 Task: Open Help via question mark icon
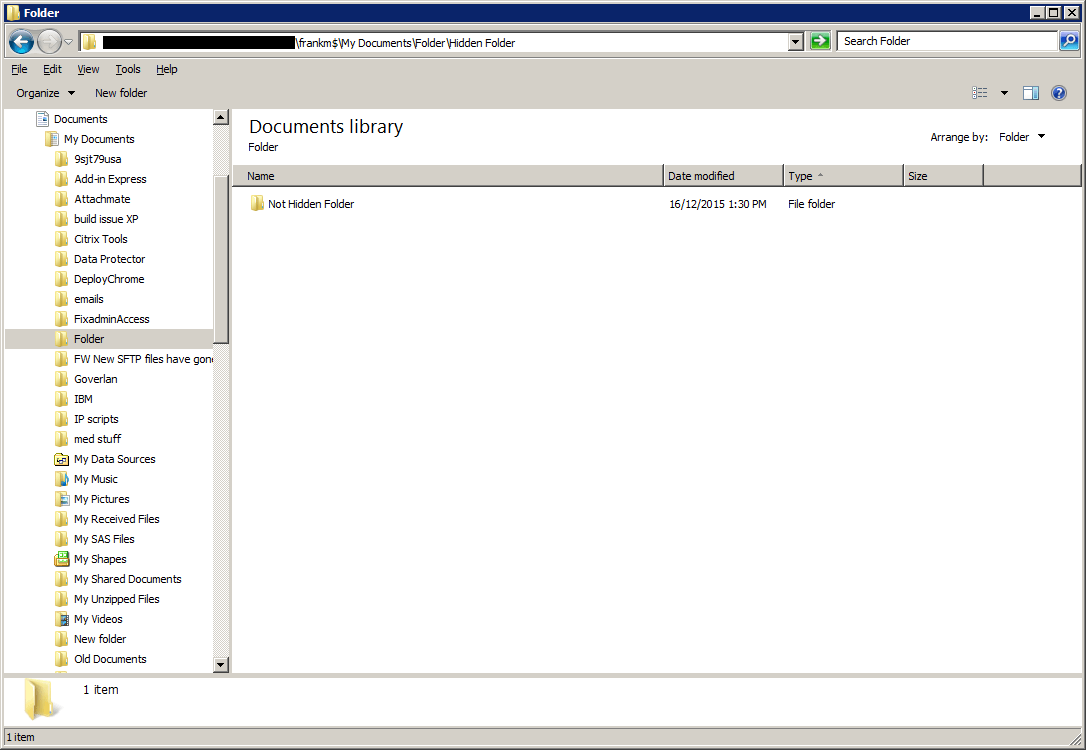[x=1059, y=93]
